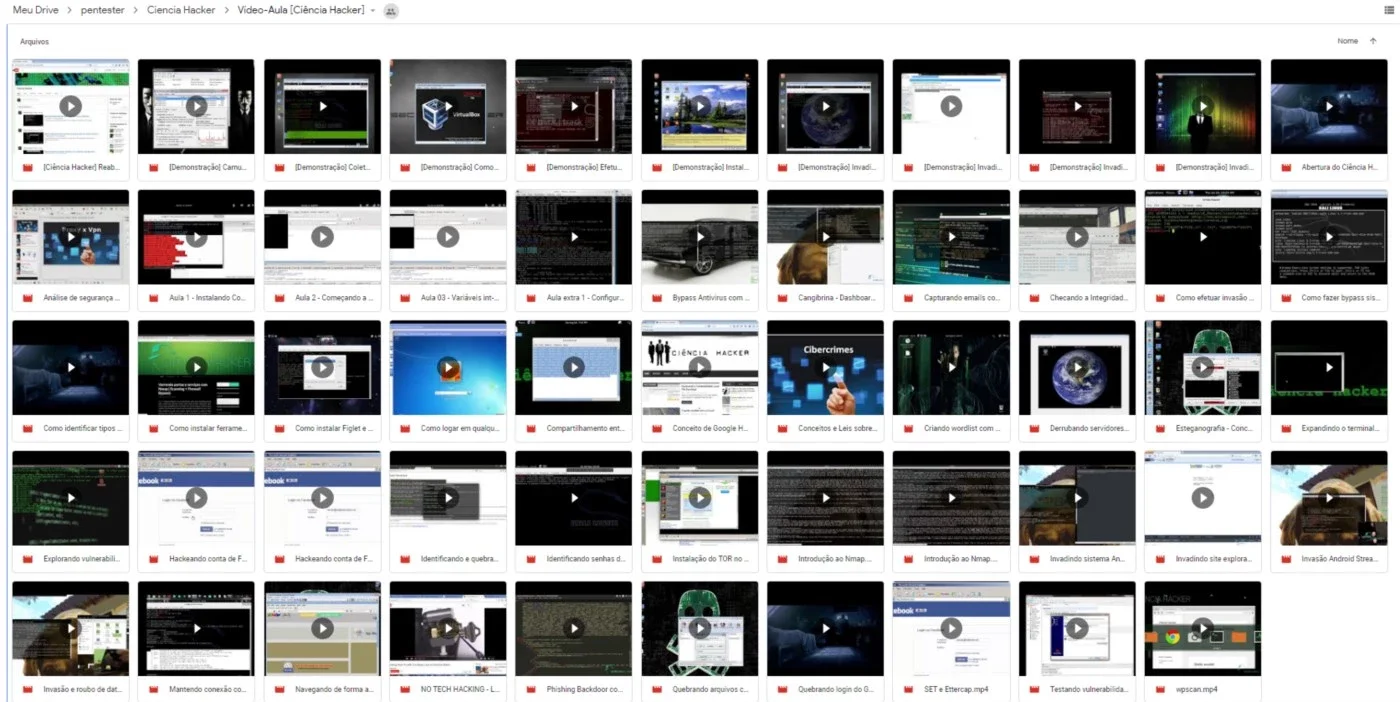Click file name 'Aula extra 1 - Configur...'
Viewport: 1400px width, 702px height.
[585, 298]
